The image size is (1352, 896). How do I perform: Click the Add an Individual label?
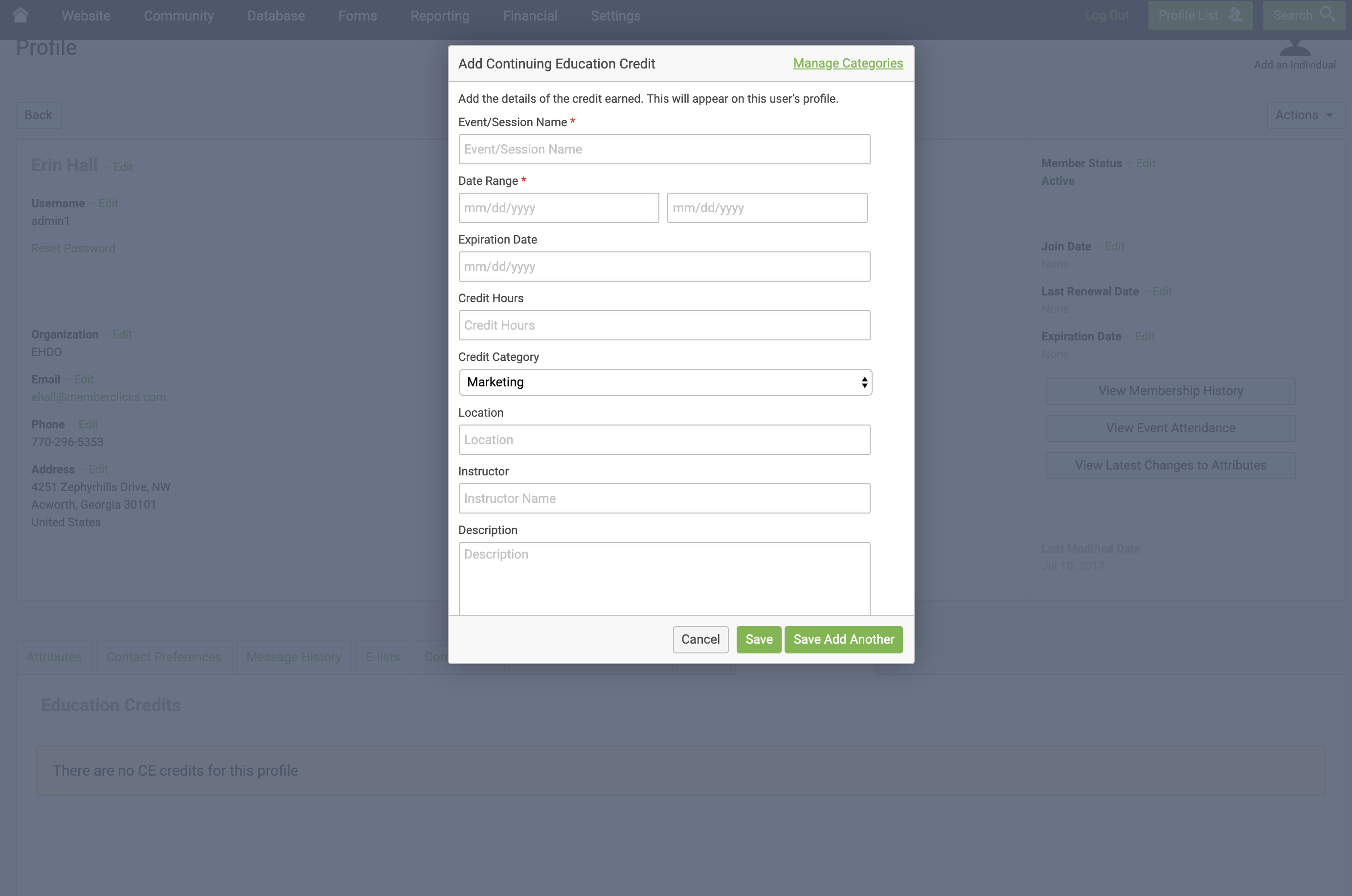click(1294, 65)
